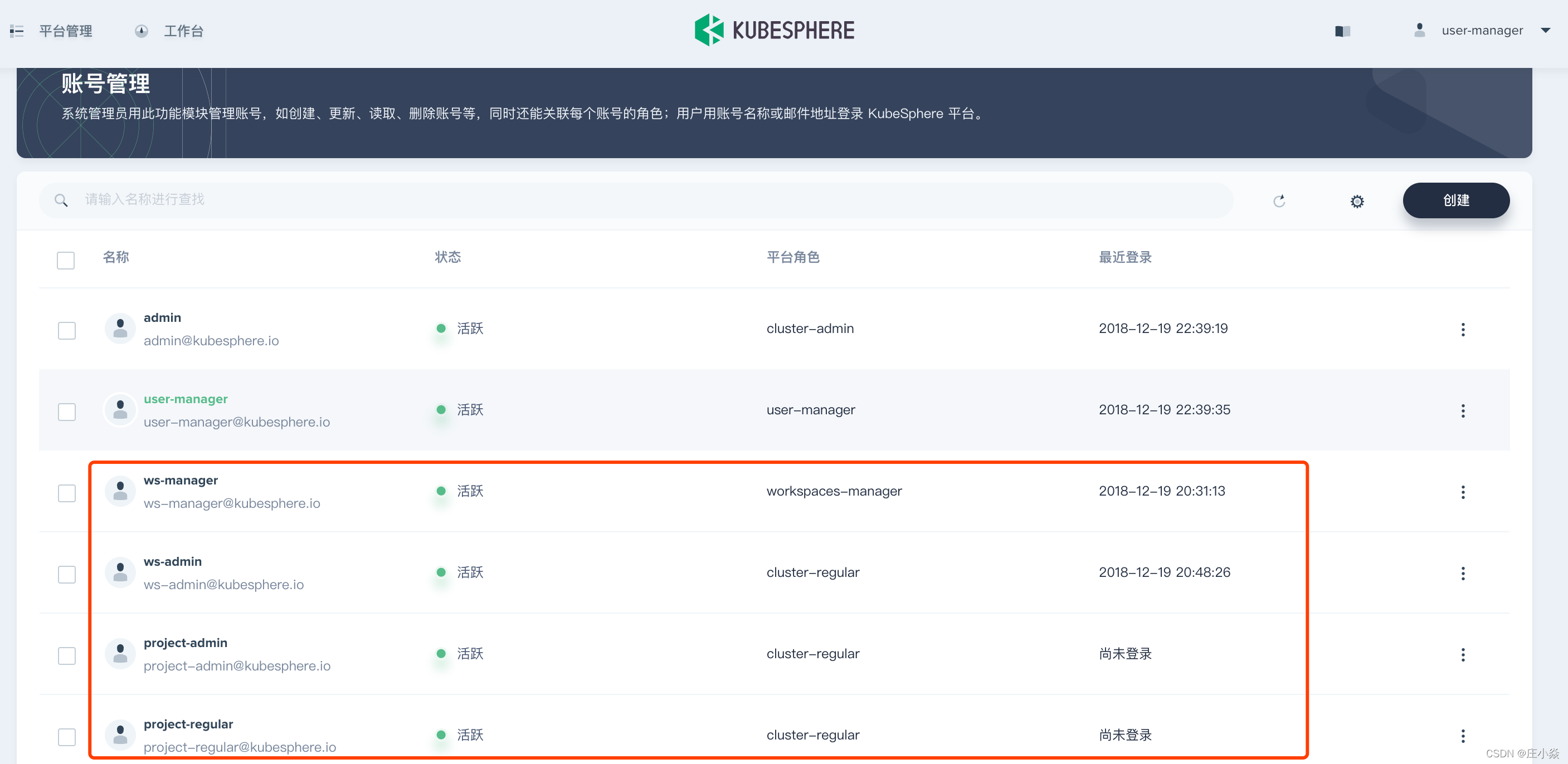Click the refresh icon next to search
Viewport: 1568px width, 764px height.
click(x=1279, y=200)
